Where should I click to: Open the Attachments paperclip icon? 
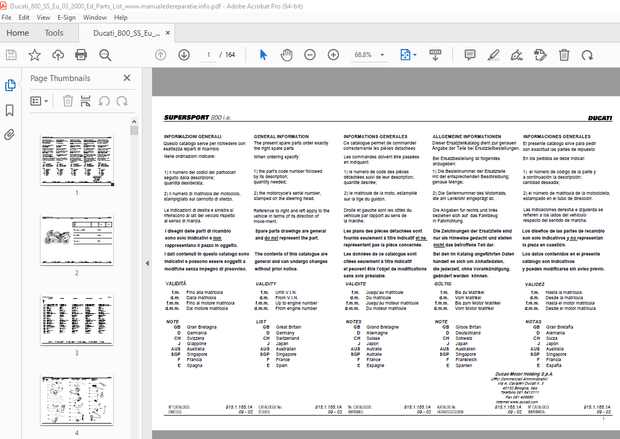10,135
